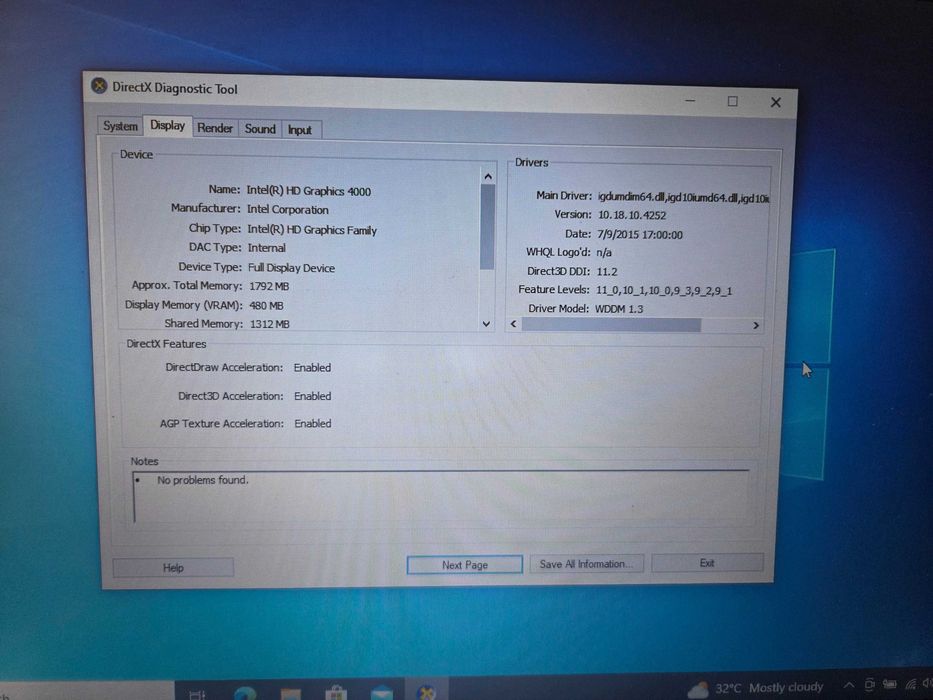933x700 pixels.
Task: Open the Render tab
Action: point(215,128)
